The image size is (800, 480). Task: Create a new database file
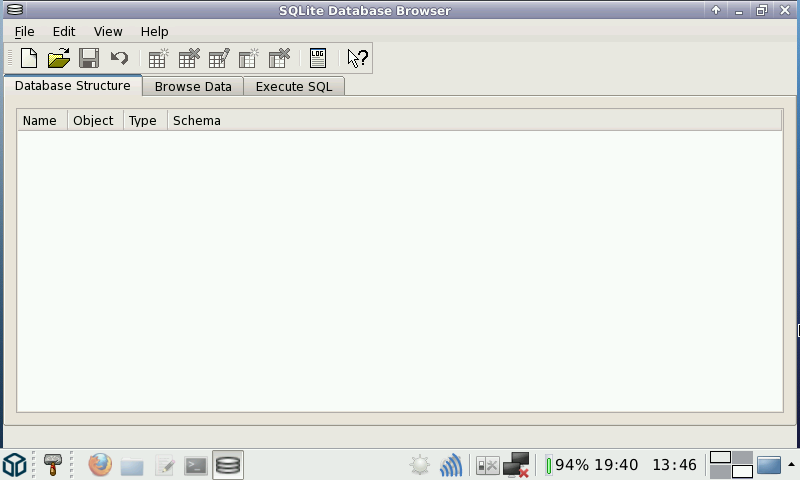[29, 58]
